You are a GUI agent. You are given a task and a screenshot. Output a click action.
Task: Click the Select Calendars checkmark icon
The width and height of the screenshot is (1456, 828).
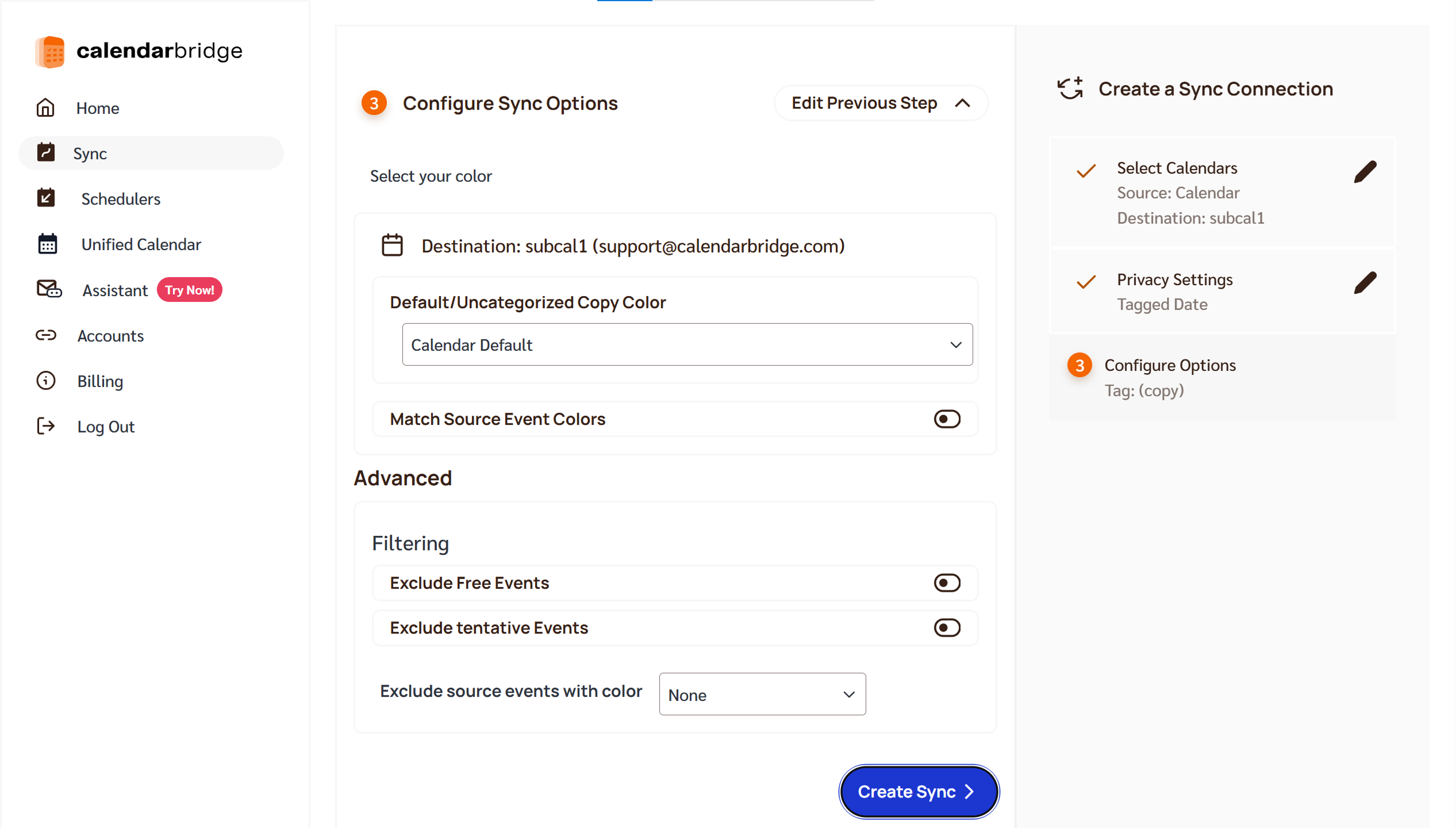(x=1086, y=171)
